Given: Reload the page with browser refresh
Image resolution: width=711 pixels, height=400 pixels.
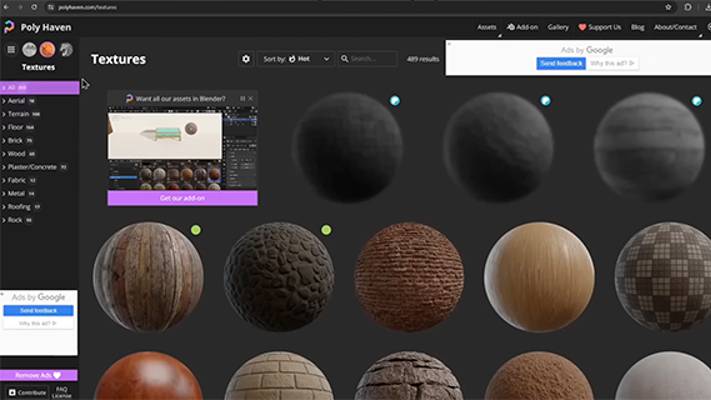Looking at the screenshot, I should pos(34,7).
